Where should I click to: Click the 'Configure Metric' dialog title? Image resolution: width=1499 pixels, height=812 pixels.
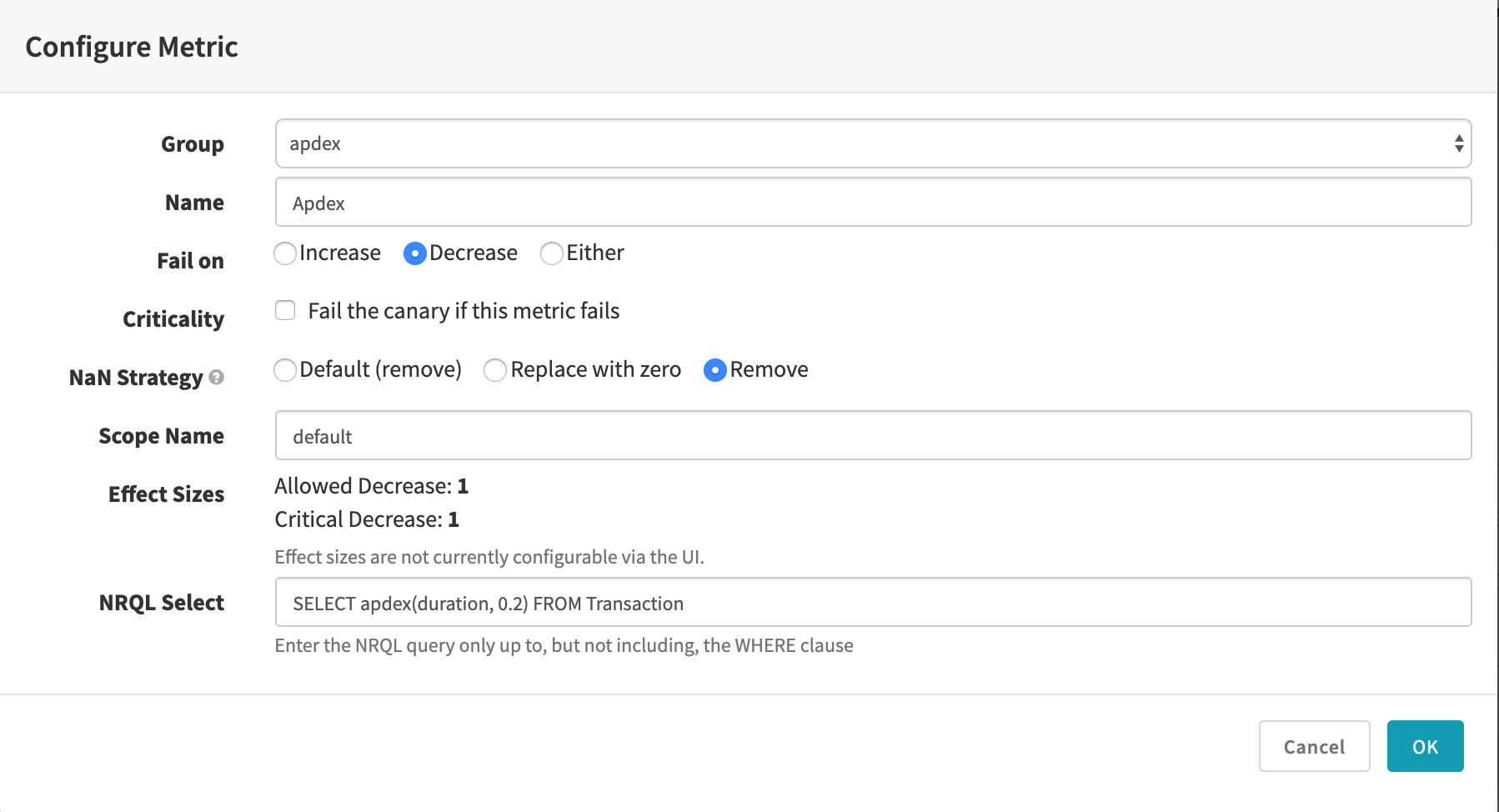point(132,47)
